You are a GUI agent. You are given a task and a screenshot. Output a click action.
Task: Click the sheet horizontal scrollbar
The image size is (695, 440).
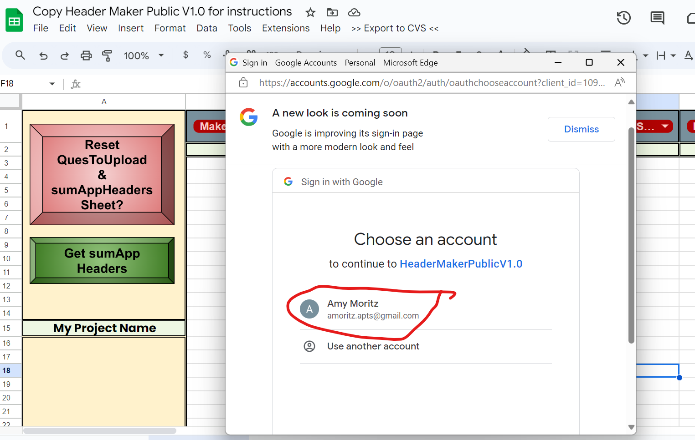pyautogui.click(x=100, y=431)
